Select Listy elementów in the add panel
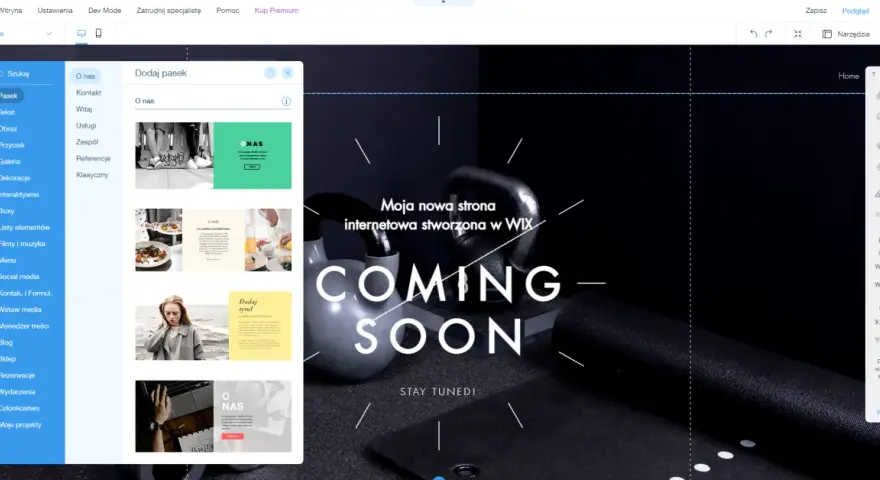The width and height of the screenshot is (880, 480). click(x=25, y=227)
